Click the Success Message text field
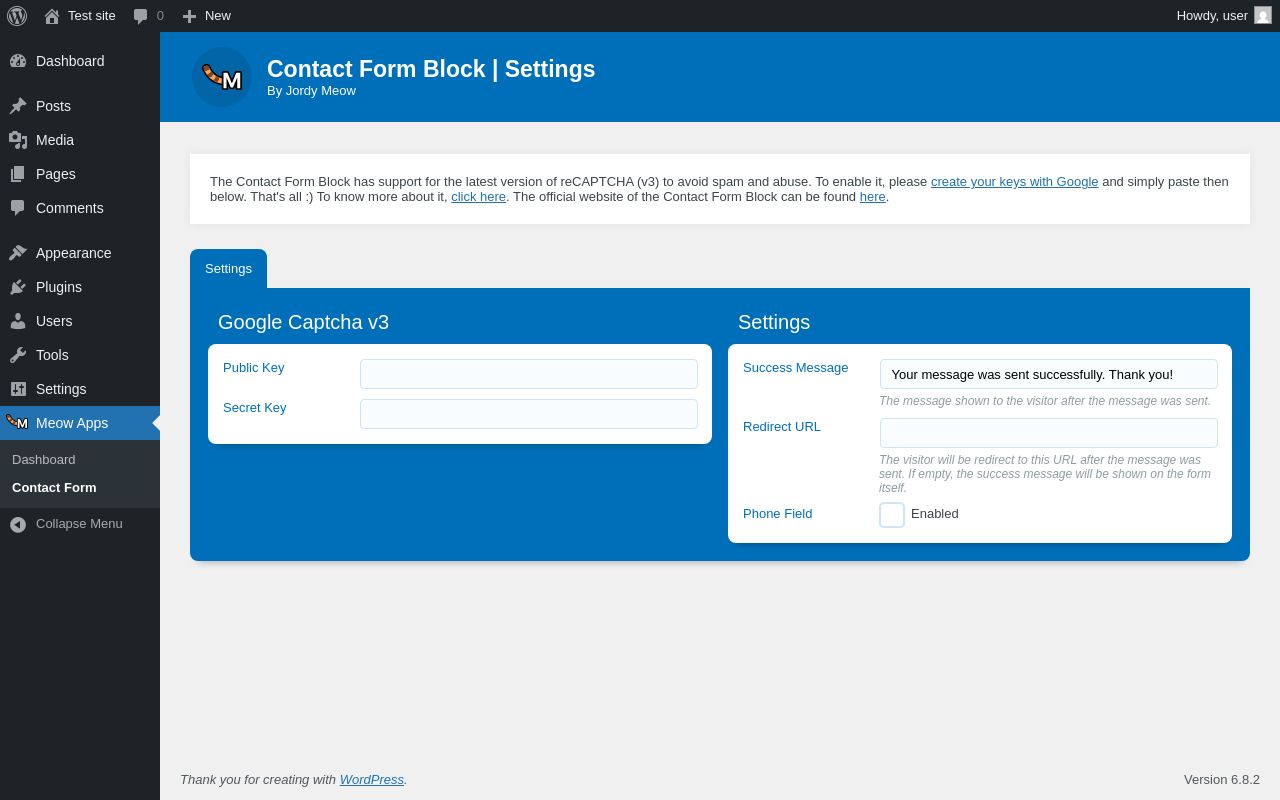1280x800 pixels. [1049, 374]
